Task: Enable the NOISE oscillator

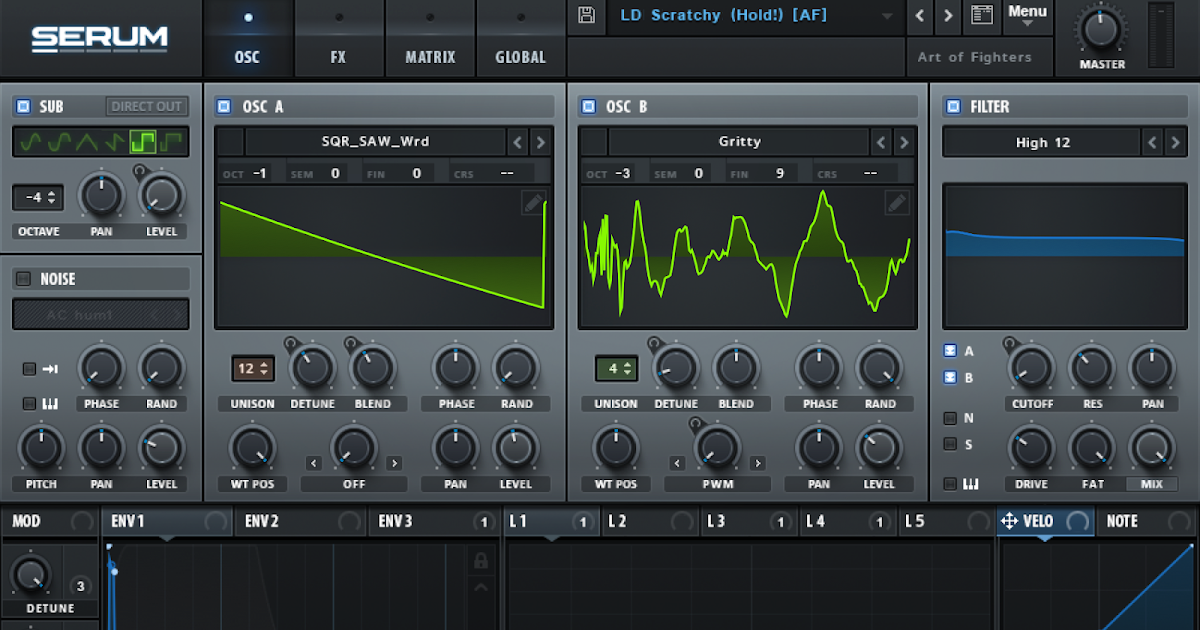Action: pyautogui.click(x=22, y=279)
